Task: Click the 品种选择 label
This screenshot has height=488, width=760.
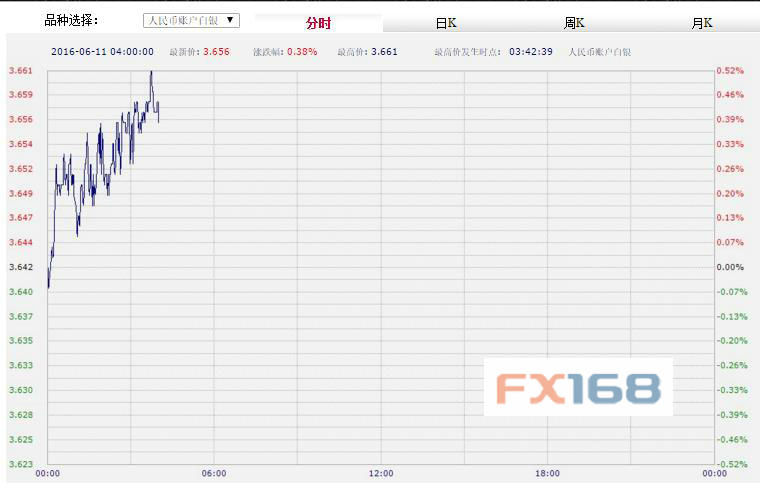Action: click(x=71, y=20)
